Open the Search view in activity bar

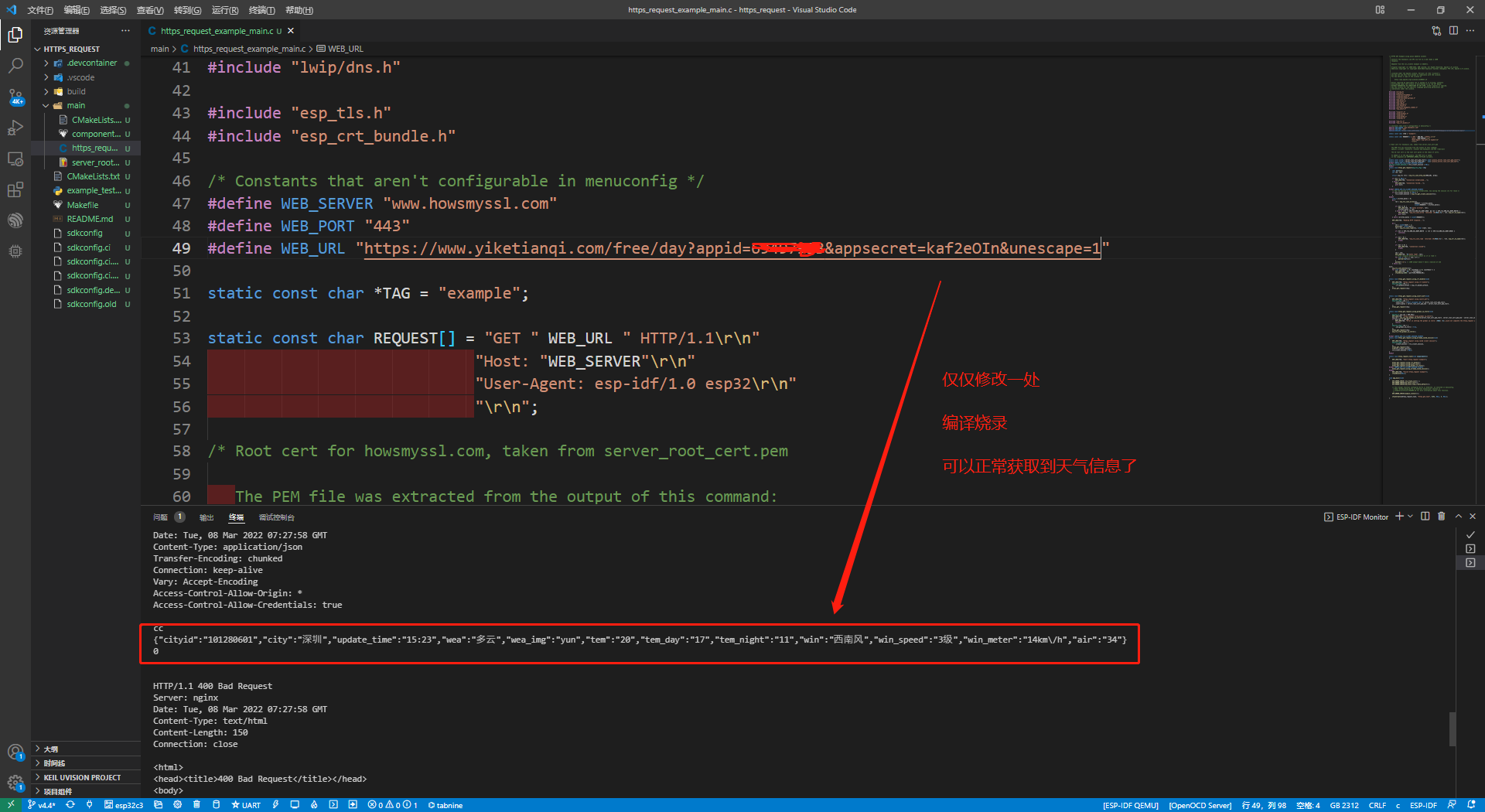pyautogui.click(x=15, y=66)
